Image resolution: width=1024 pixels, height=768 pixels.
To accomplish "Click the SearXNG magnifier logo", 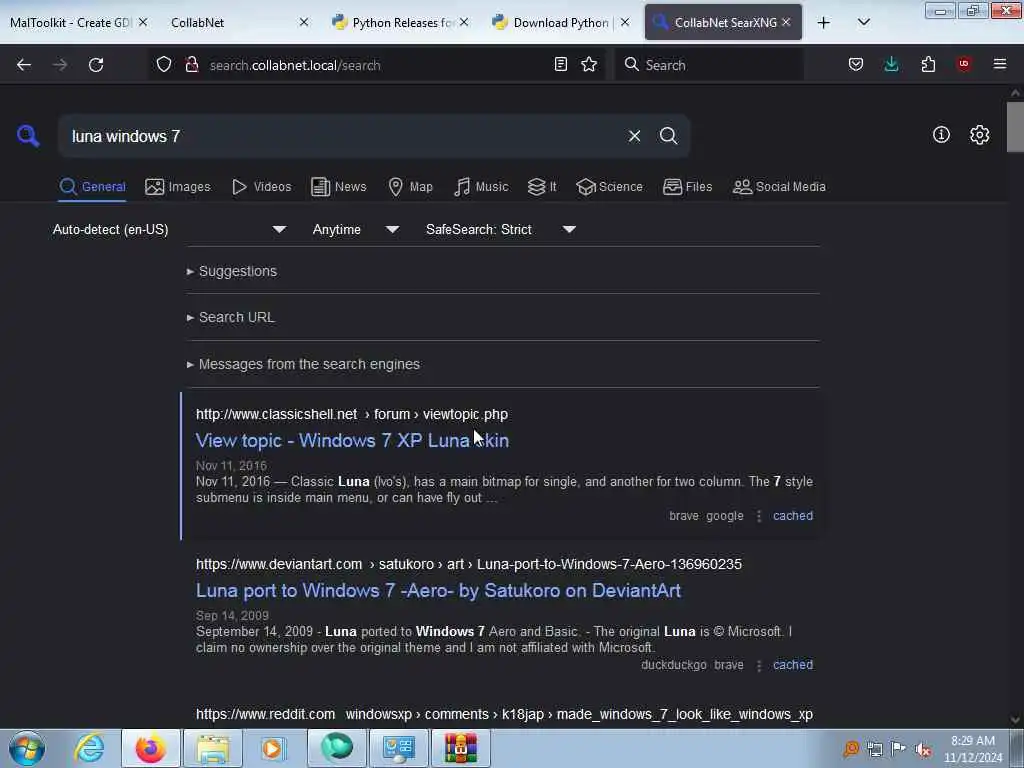I will click(x=28, y=136).
